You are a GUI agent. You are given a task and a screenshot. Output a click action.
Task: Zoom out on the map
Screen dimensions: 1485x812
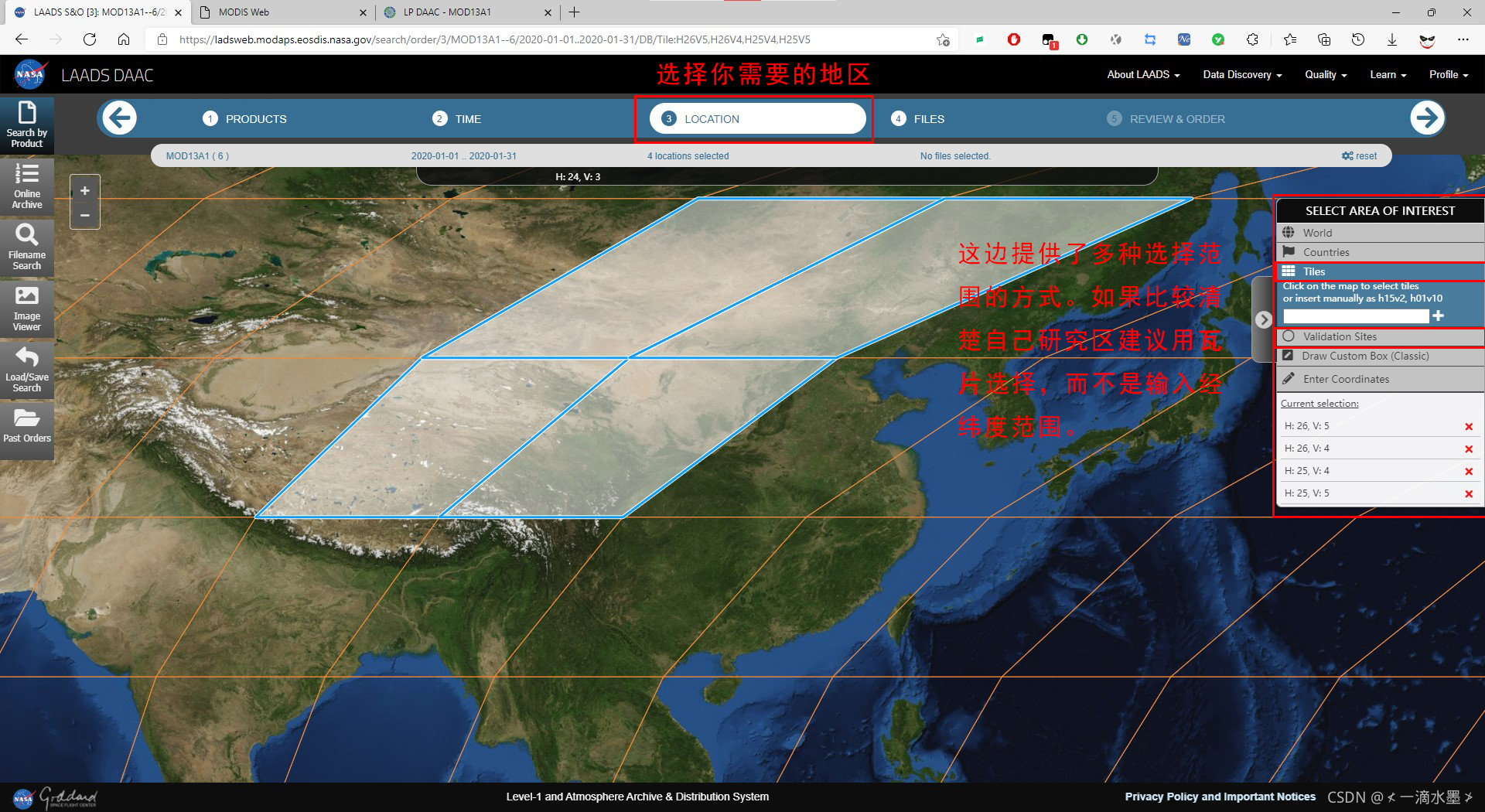[85, 215]
